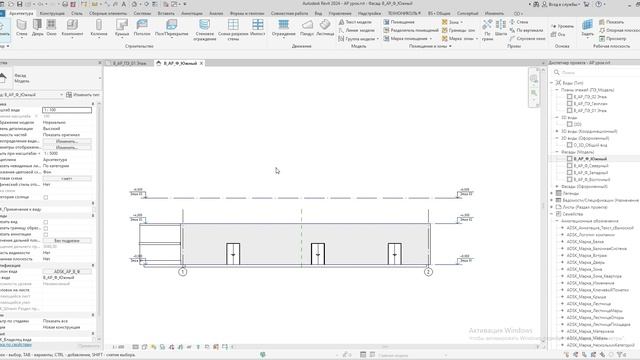Click the Линия модели tool
Viewport: 640px width, 360px height.
[356, 30]
